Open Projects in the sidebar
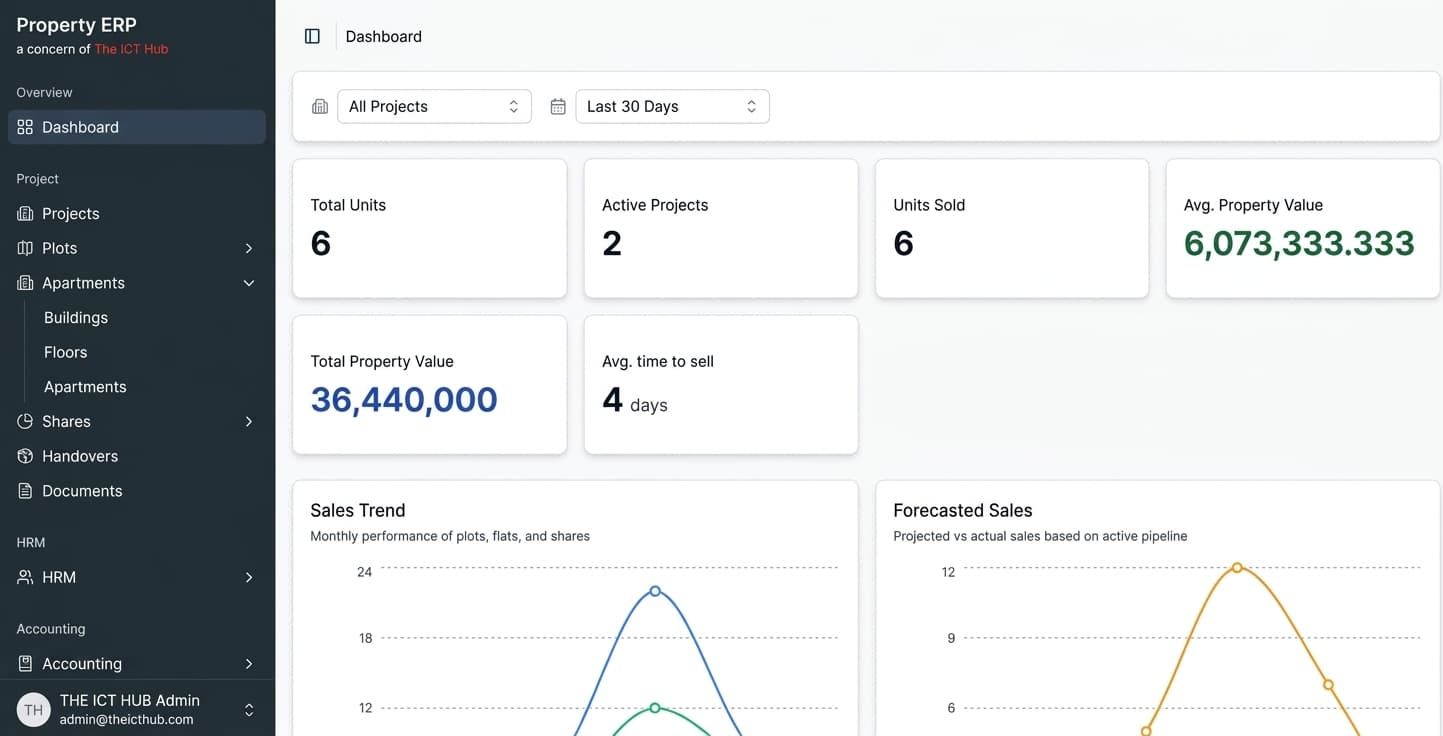 tap(137, 213)
